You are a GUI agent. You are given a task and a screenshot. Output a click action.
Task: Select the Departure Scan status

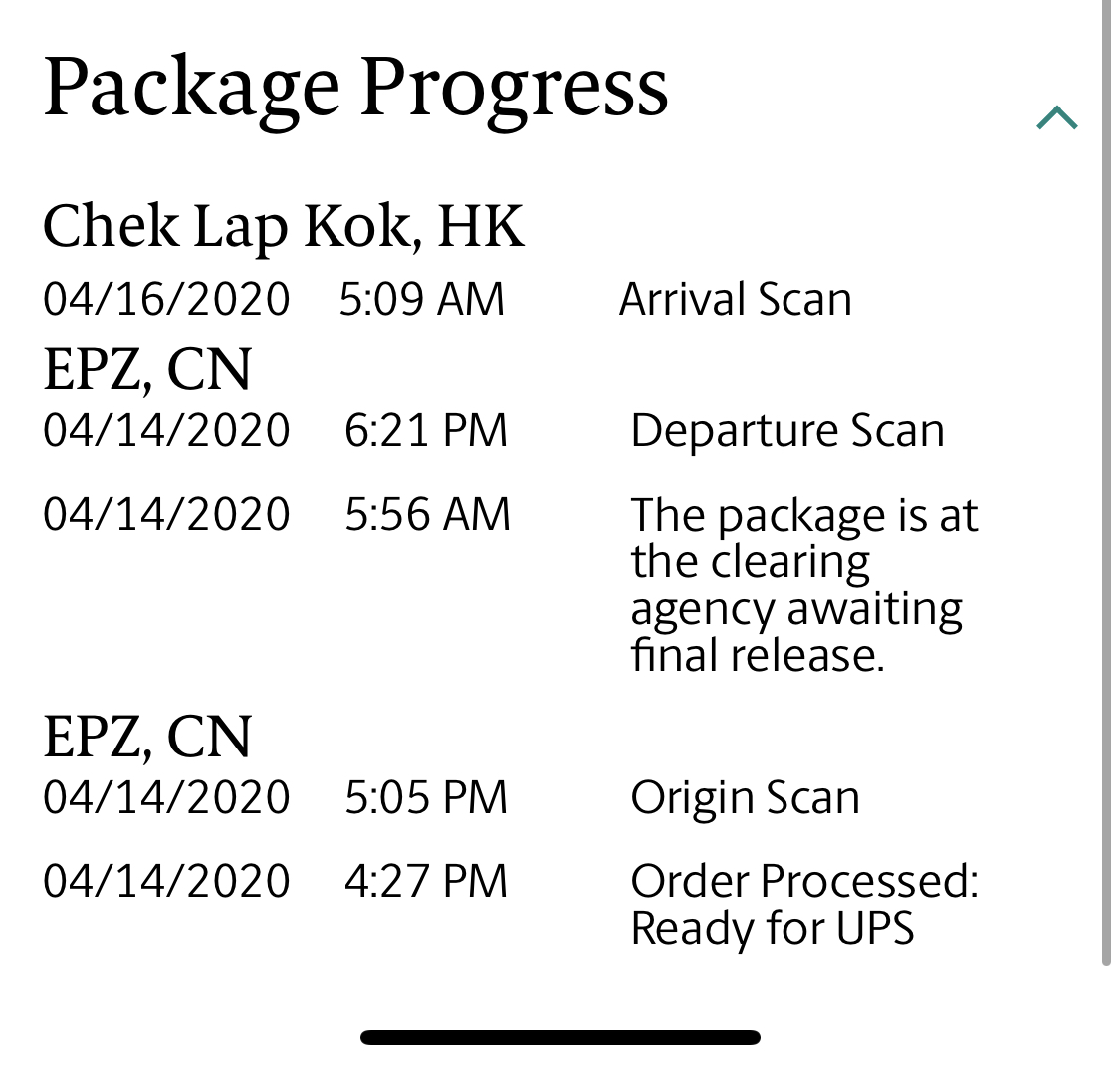coord(786,431)
